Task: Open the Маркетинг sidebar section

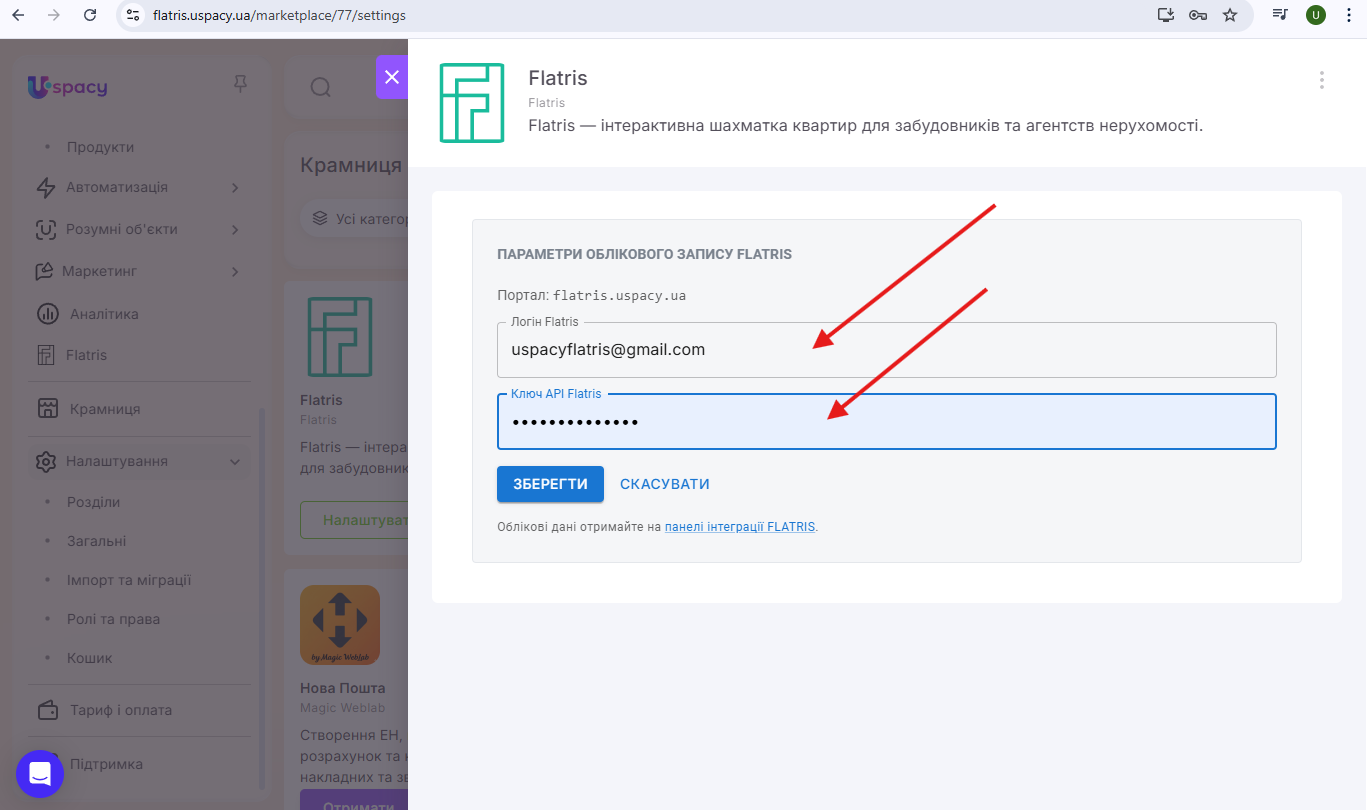Action: (x=99, y=271)
